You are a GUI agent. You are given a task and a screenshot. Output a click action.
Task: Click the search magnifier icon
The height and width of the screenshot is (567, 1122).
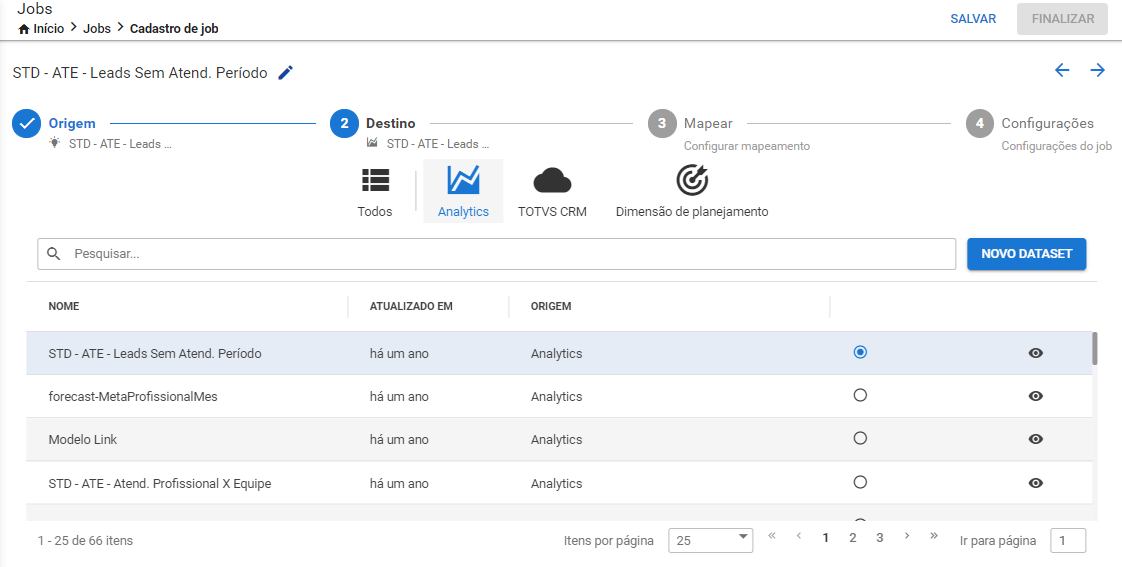click(54, 253)
